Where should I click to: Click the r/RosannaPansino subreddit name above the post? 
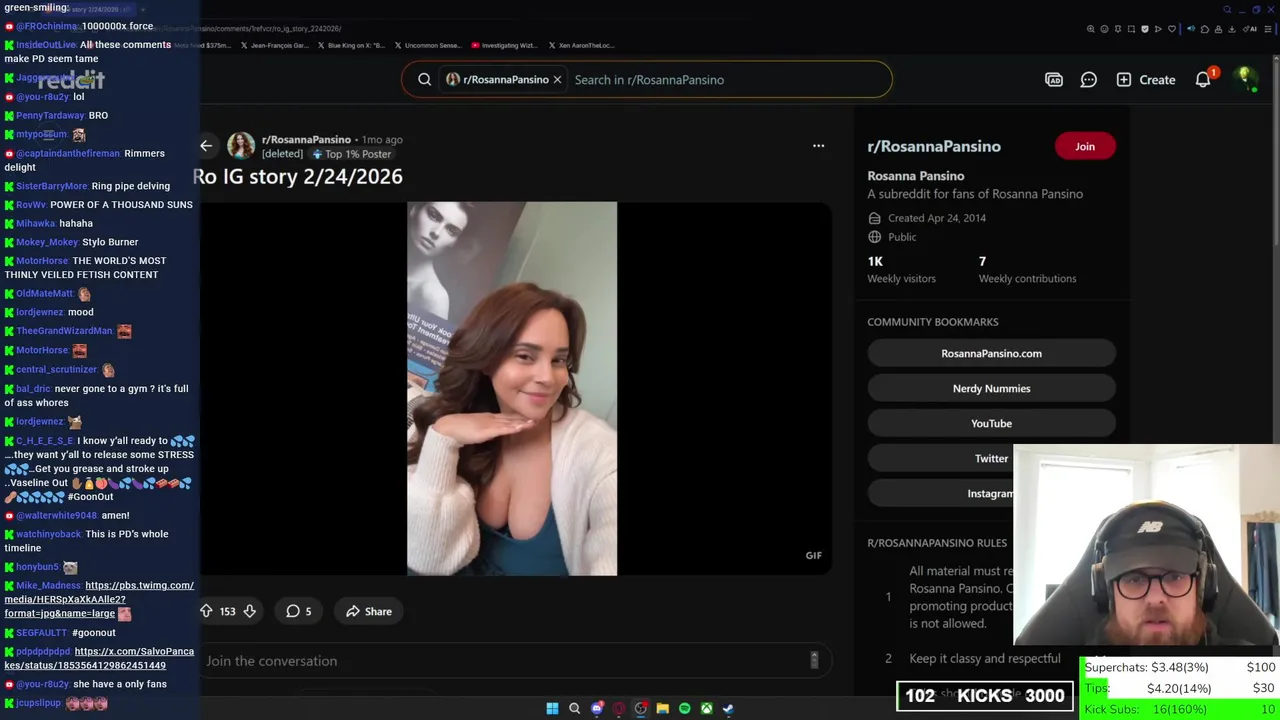coord(306,140)
